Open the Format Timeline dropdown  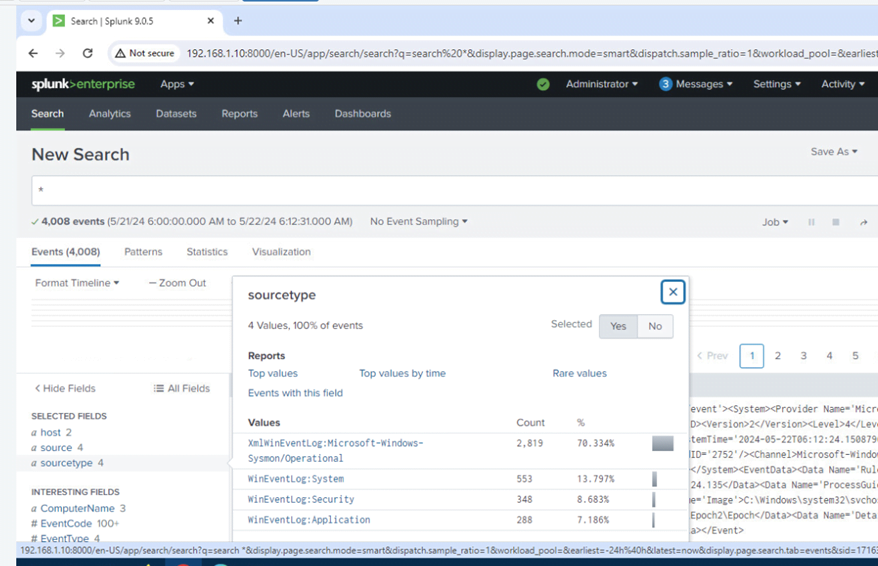pyautogui.click(x=77, y=283)
